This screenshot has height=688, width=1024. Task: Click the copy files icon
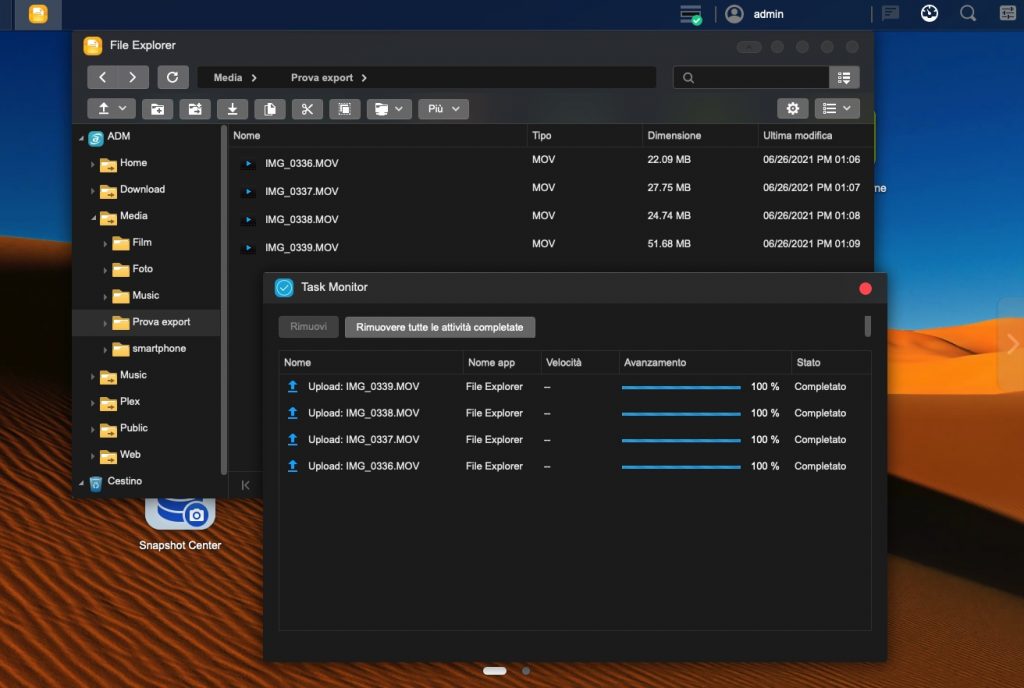pos(269,109)
